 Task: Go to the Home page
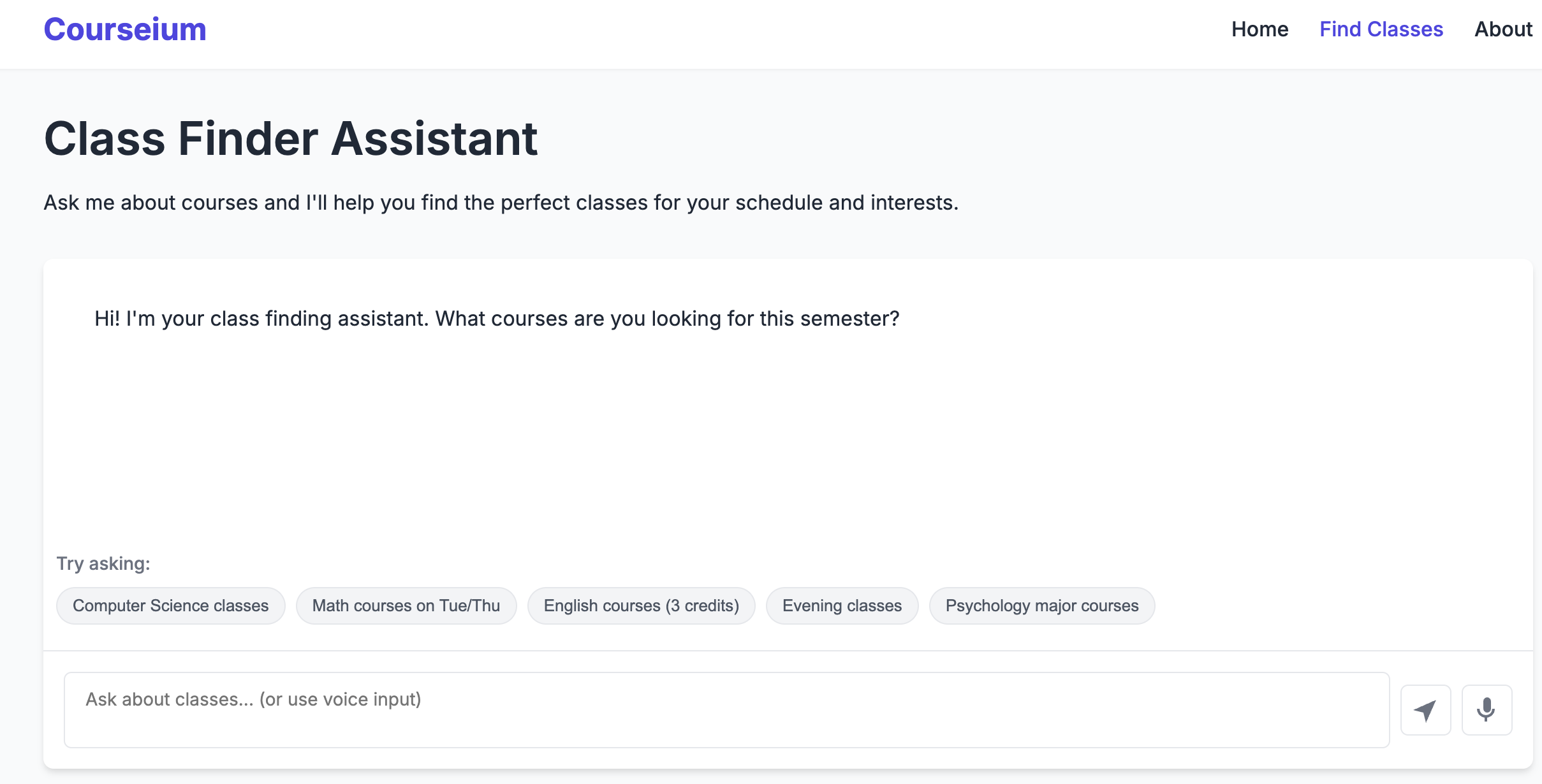point(1259,29)
